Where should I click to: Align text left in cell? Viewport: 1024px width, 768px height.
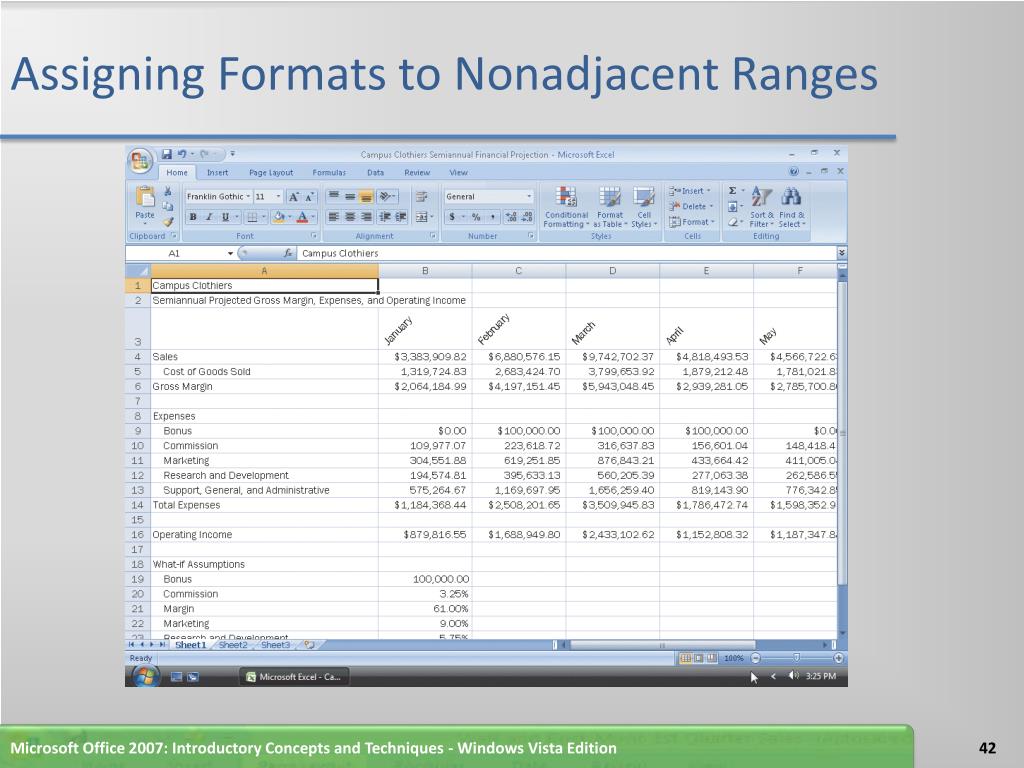tap(333, 217)
